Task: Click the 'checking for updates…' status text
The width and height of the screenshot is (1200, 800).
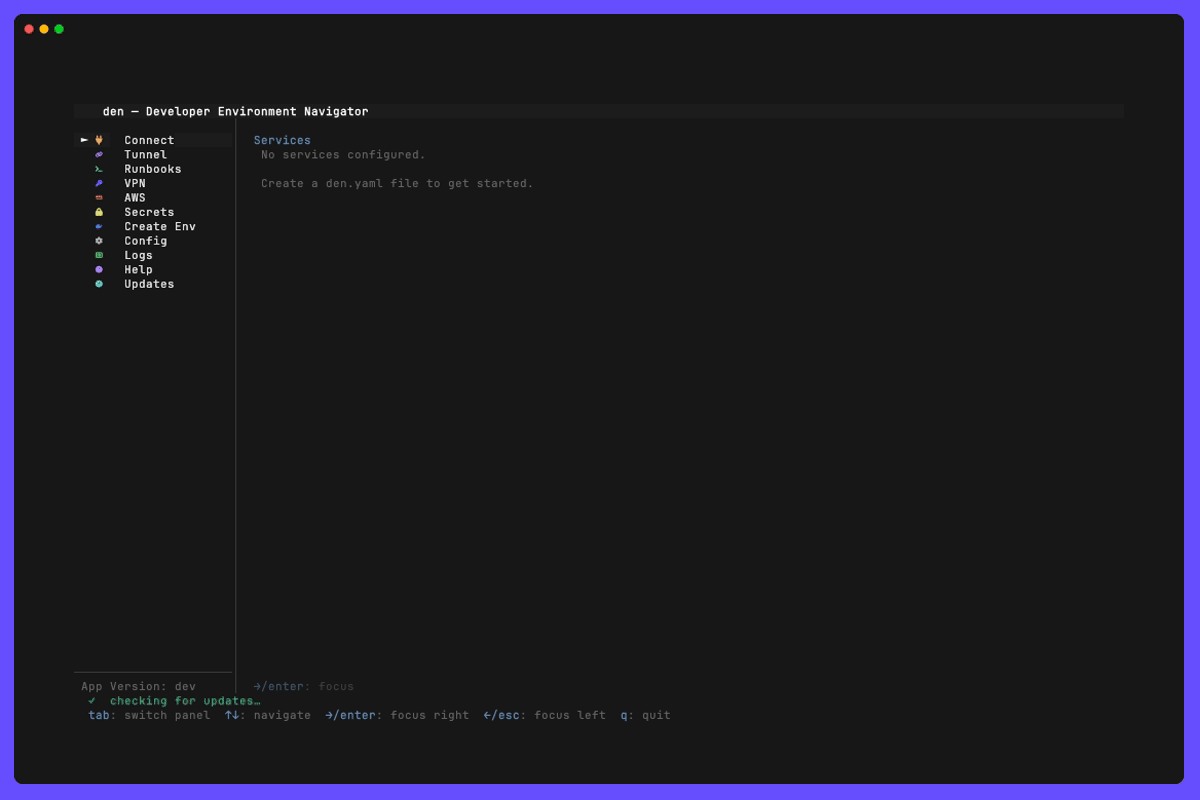Action: tap(185, 701)
